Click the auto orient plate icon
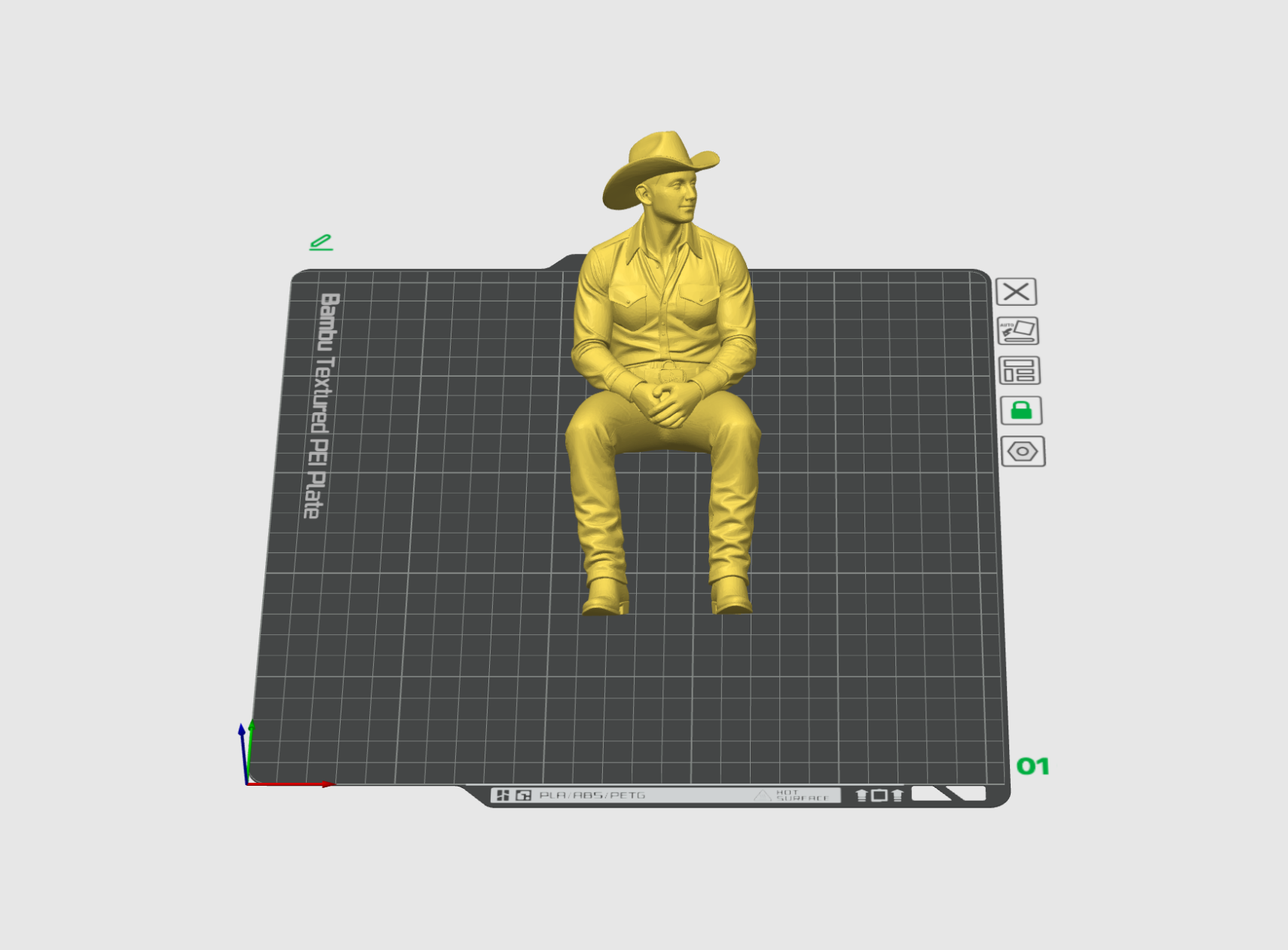 pos(1018,331)
